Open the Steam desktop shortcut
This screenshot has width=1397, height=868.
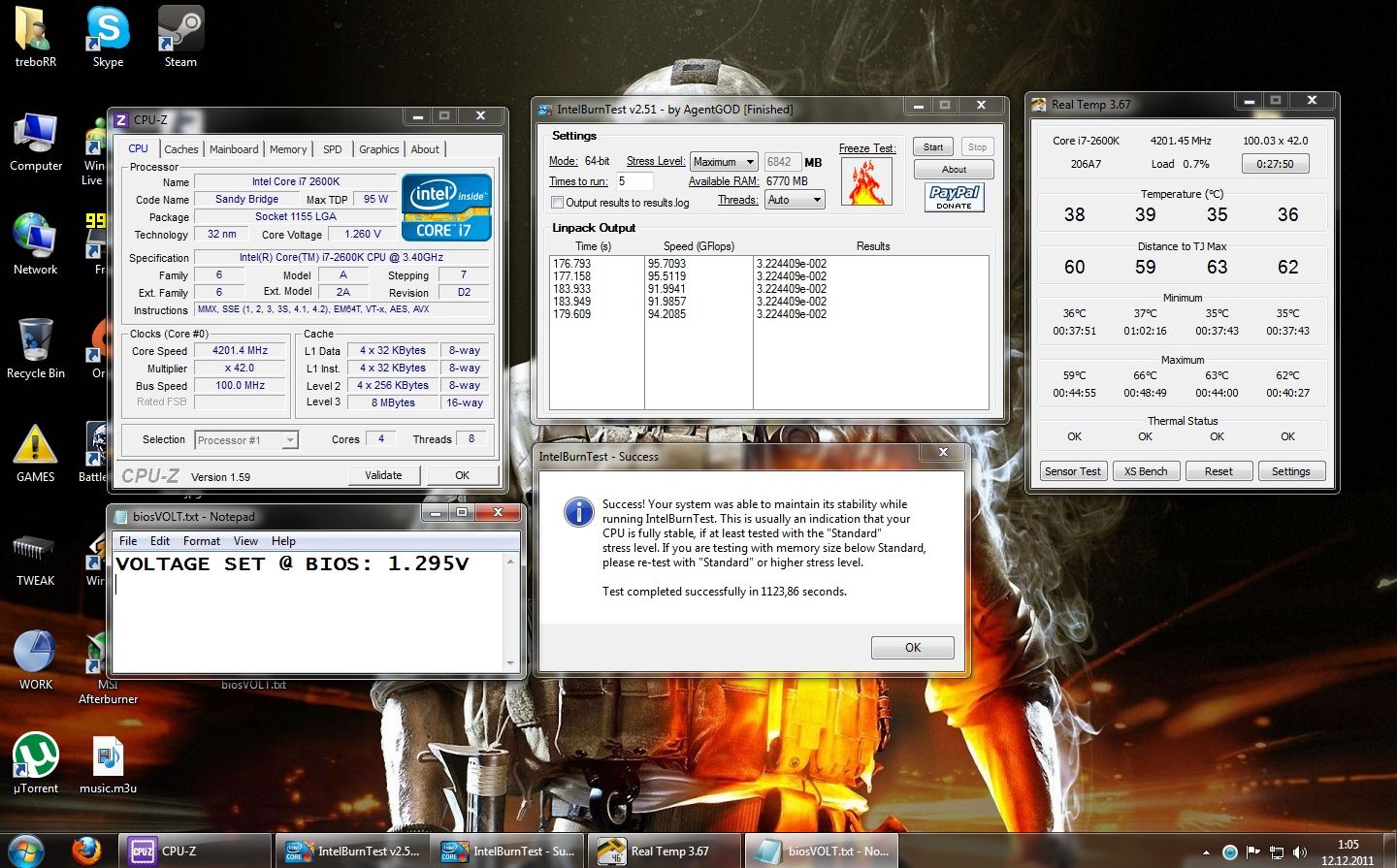pos(180,38)
